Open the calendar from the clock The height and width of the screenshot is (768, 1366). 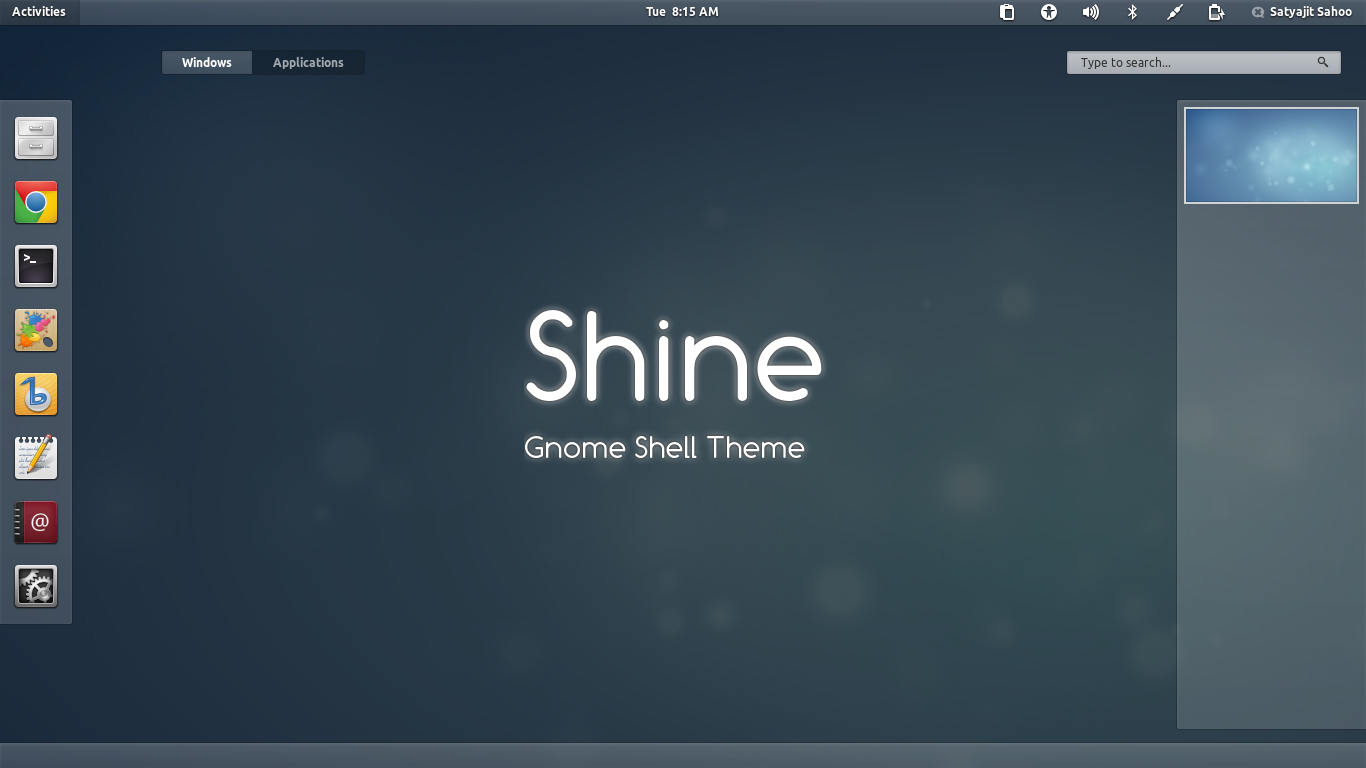[x=682, y=12]
